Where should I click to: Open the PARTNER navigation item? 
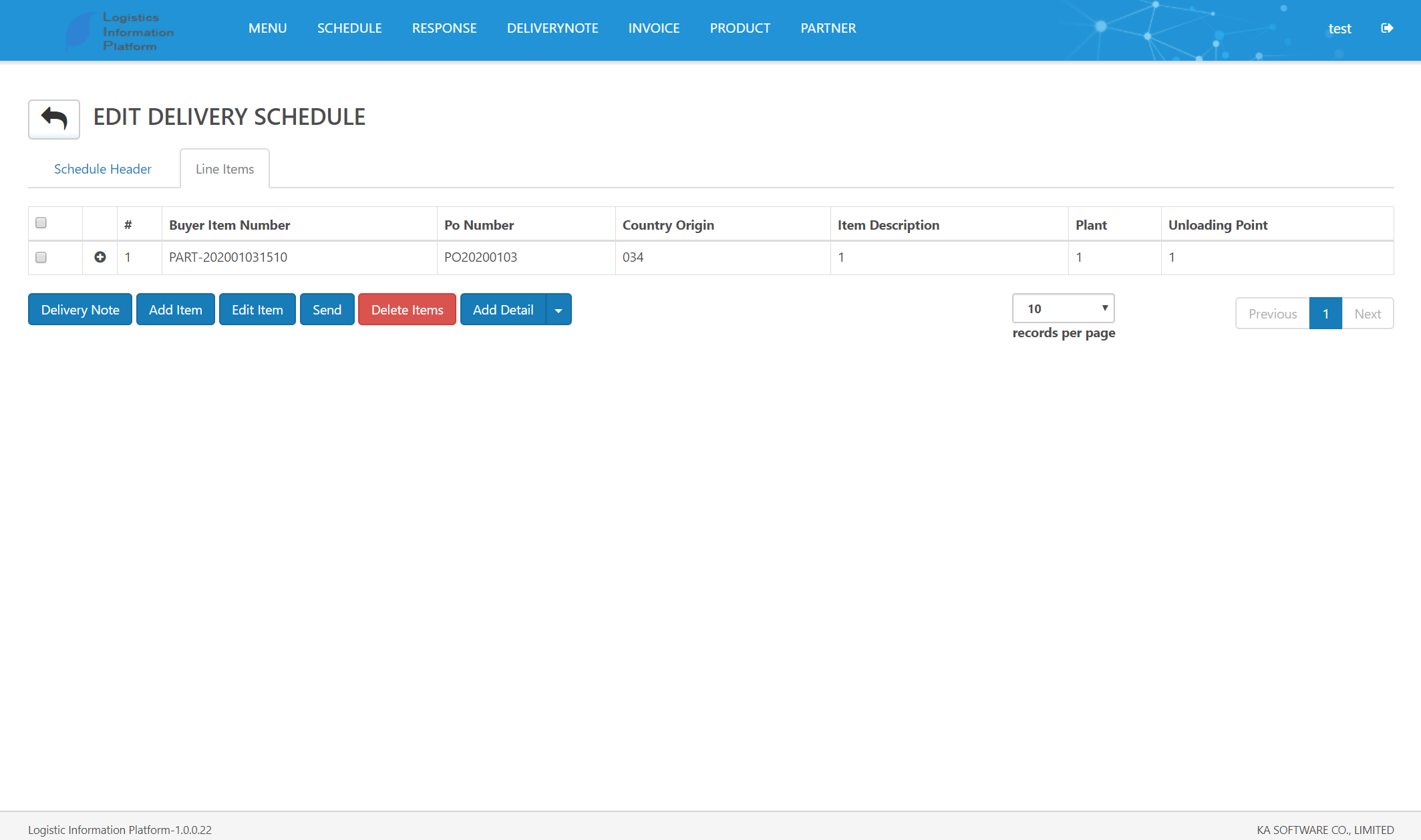click(828, 28)
